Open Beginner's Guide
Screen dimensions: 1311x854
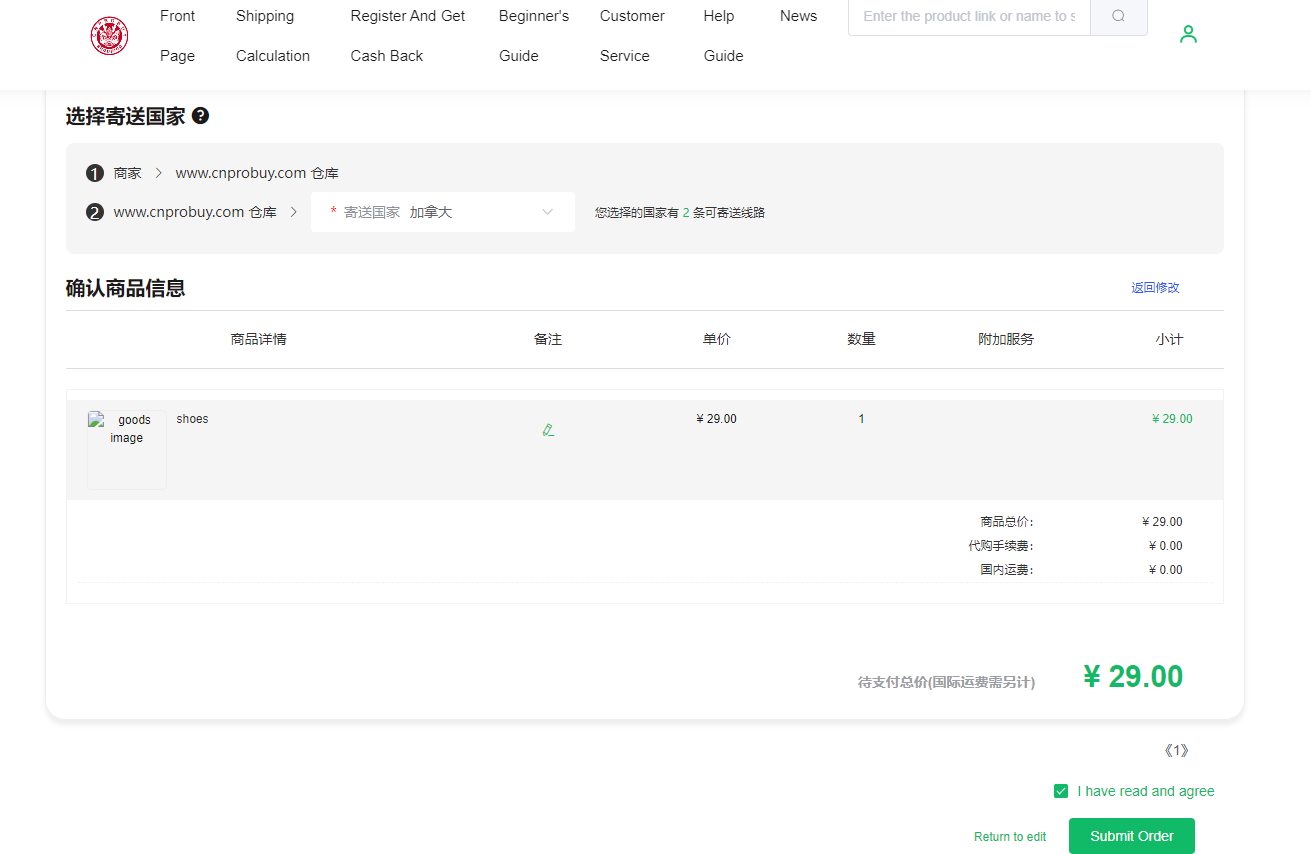[x=534, y=36]
